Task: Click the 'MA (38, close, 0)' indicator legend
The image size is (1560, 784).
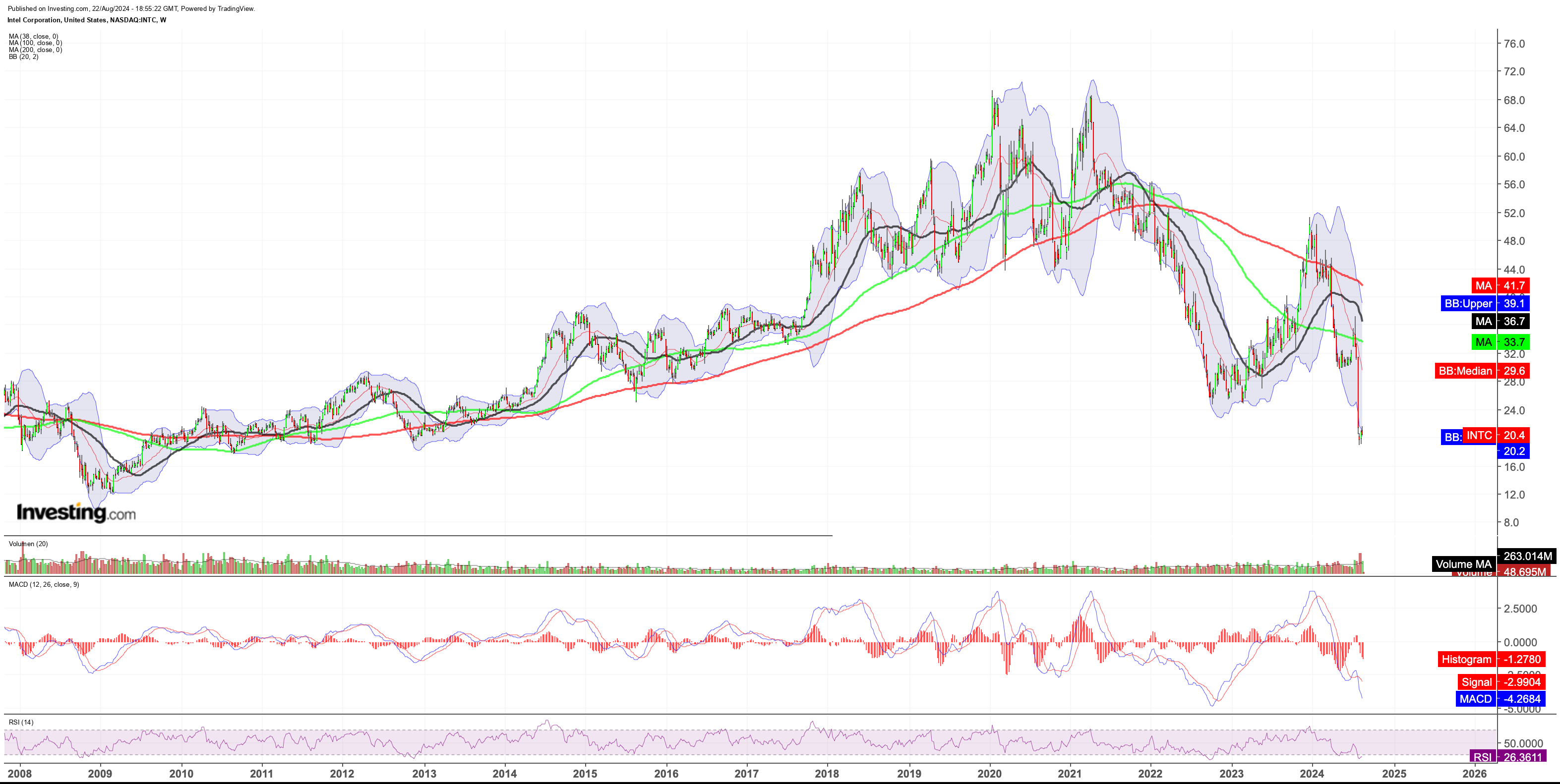Action: (x=33, y=36)
